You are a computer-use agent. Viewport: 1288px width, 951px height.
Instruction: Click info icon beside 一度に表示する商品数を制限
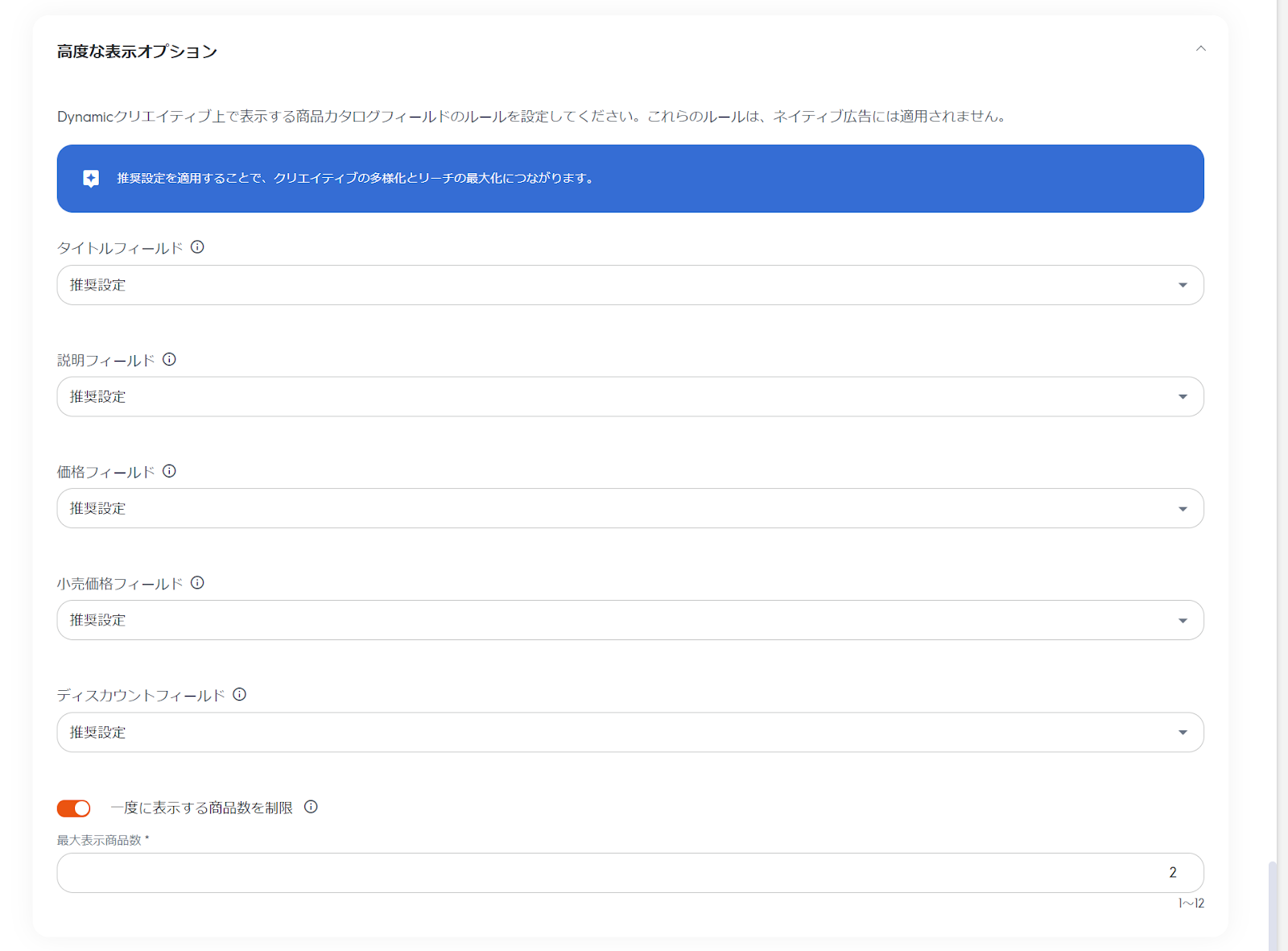311,807
